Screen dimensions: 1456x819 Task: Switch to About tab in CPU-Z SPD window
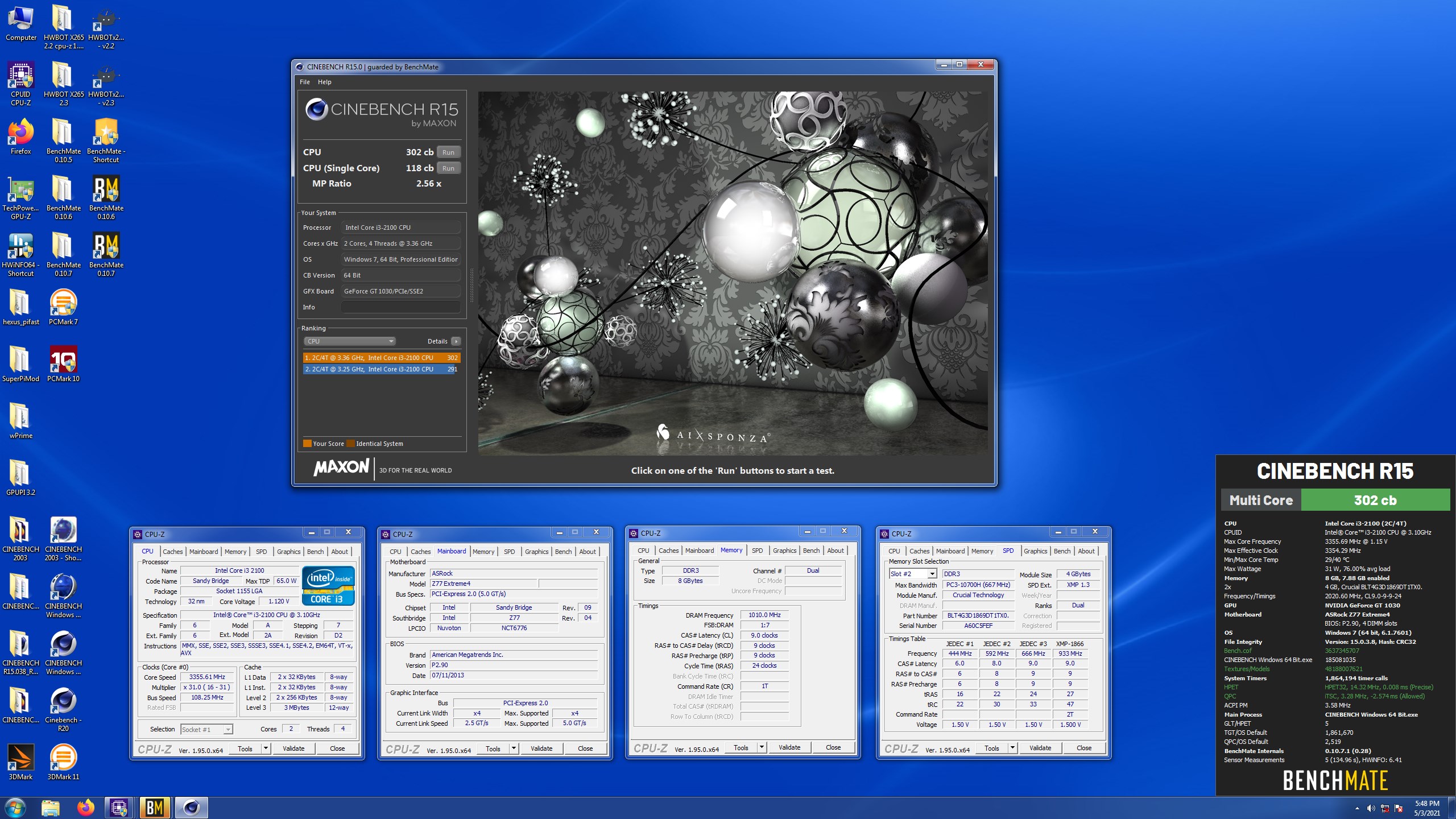pyautogui.click(x=1086, y=551)
